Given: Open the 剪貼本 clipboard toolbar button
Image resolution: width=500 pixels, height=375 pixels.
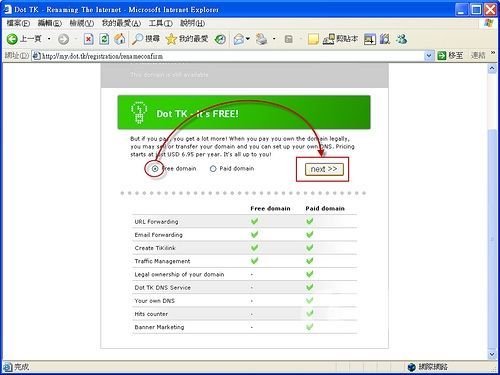Looking at the screenshot, I should 340,39.
